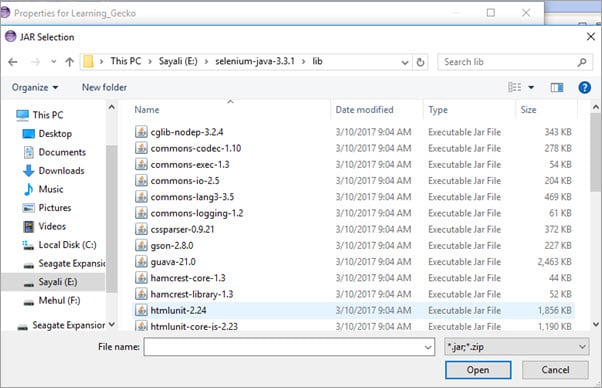602x388 pixels.
Task: Close the JAR Selection dialog
Action: point(591,37)
